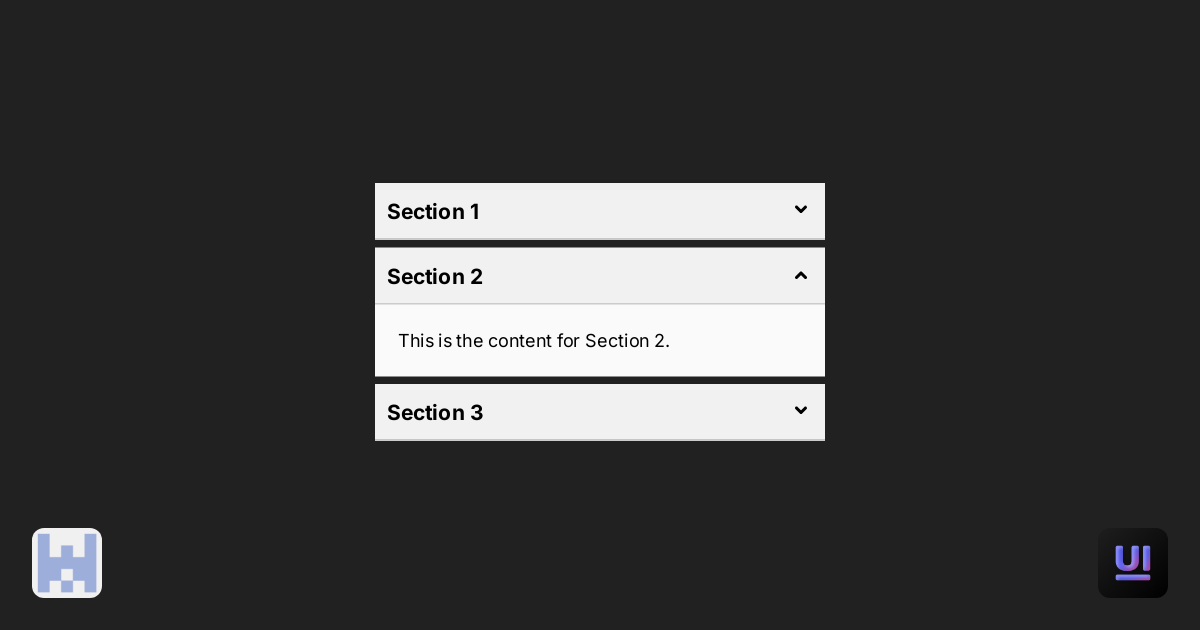
Task: Click the upward chevron on Section 2
Action: (x=801, y=275)
